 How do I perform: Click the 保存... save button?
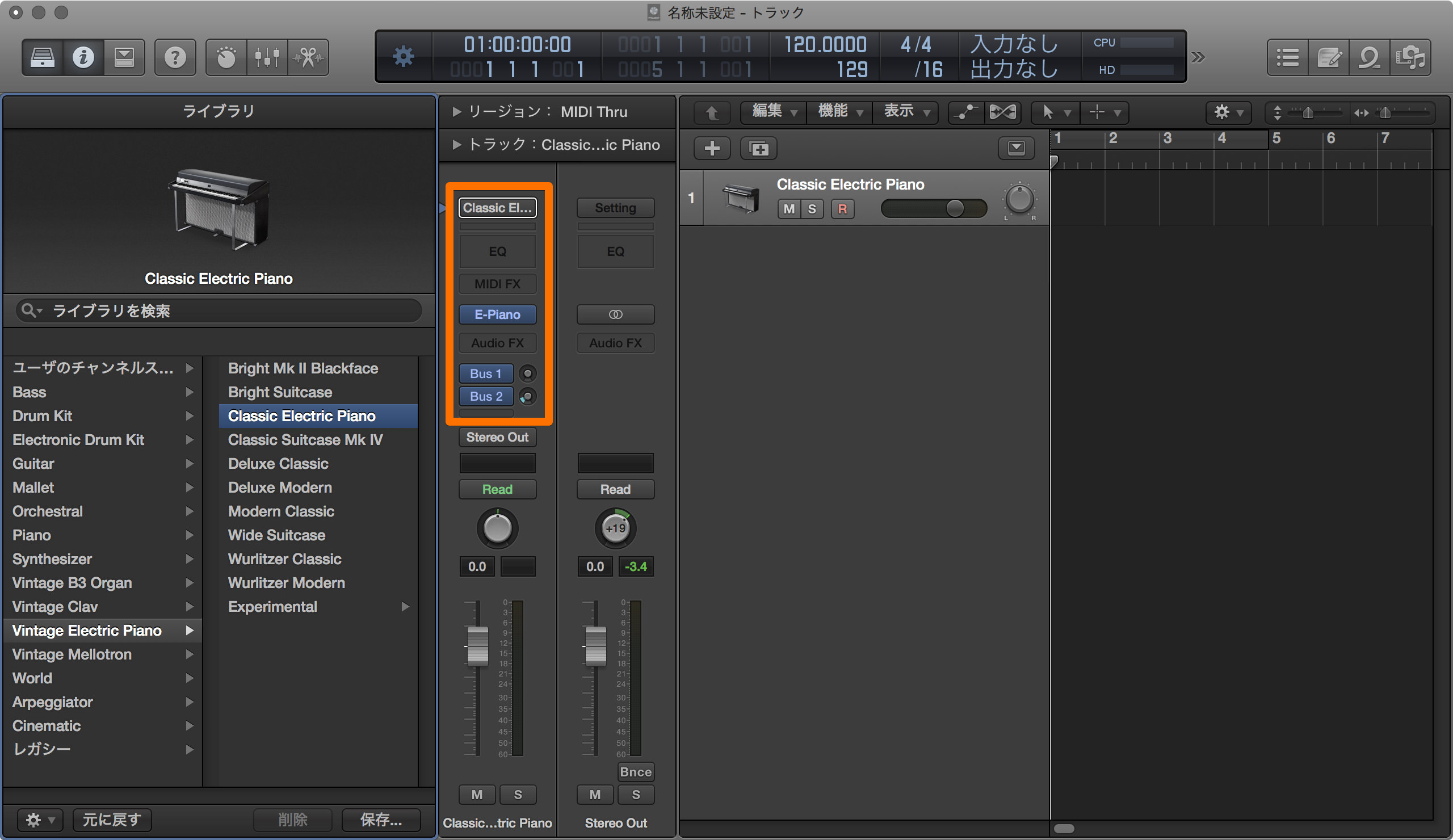tap(381, 819)
